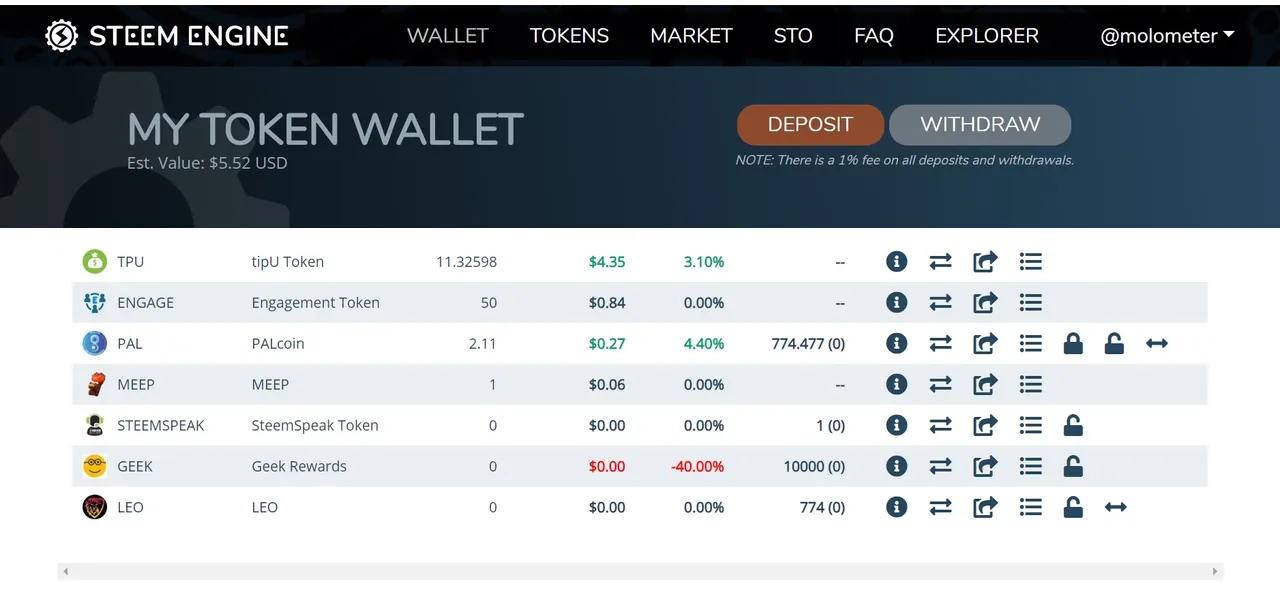The image size is (1280, 589).
Task: Click the horizontal scrollbar track
Action: (640, 572)
